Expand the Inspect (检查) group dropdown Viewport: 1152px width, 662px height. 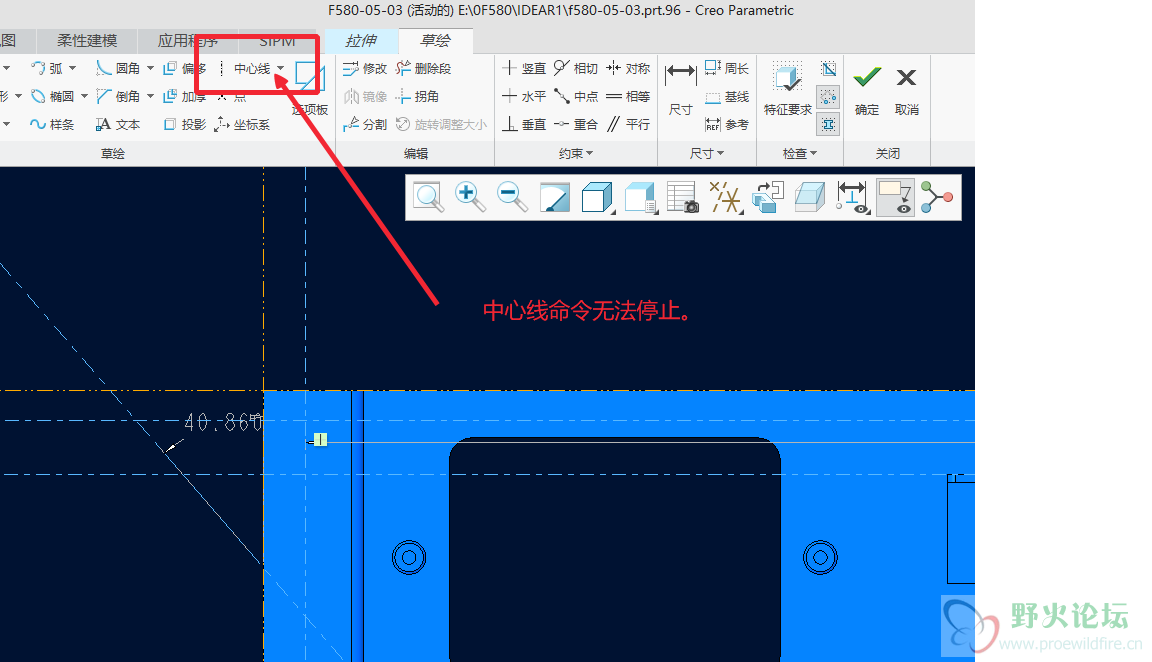point(799,154)
